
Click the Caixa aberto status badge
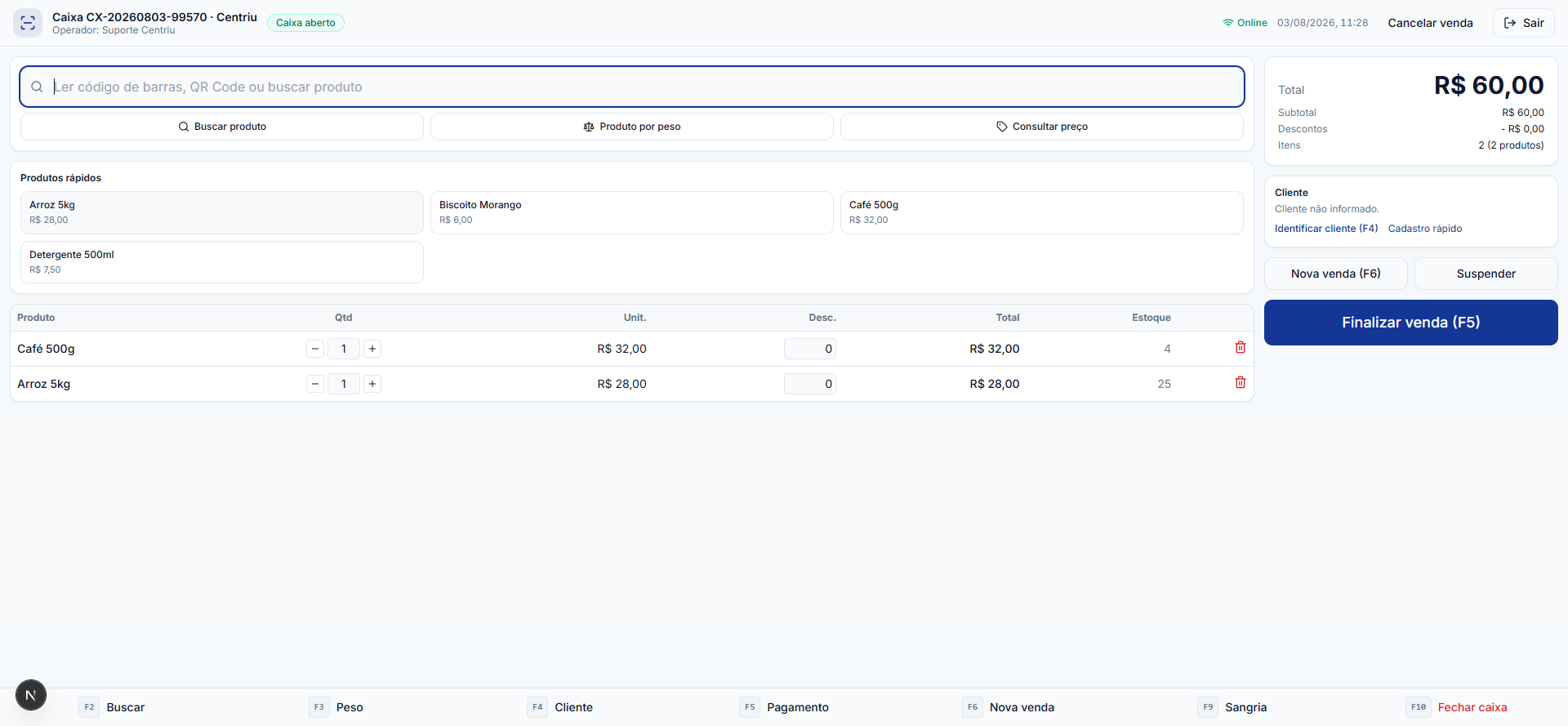tap(305, 23)
